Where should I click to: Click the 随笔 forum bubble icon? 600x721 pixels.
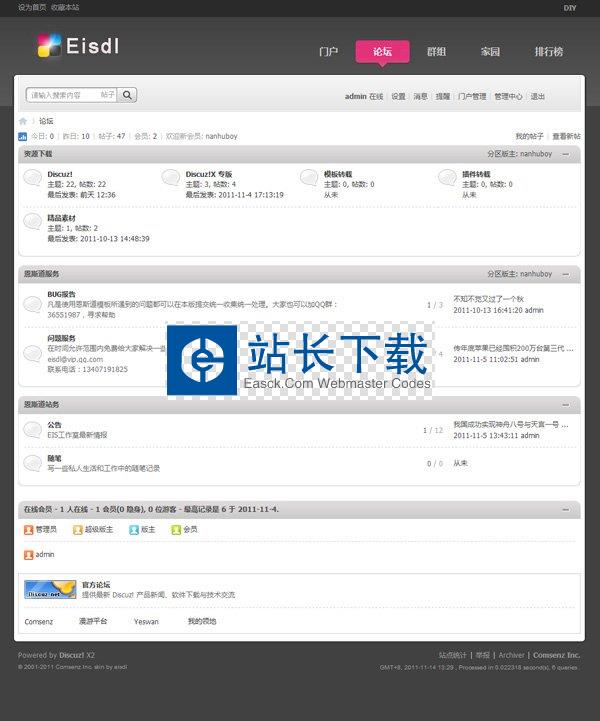(x=33, y=463)
